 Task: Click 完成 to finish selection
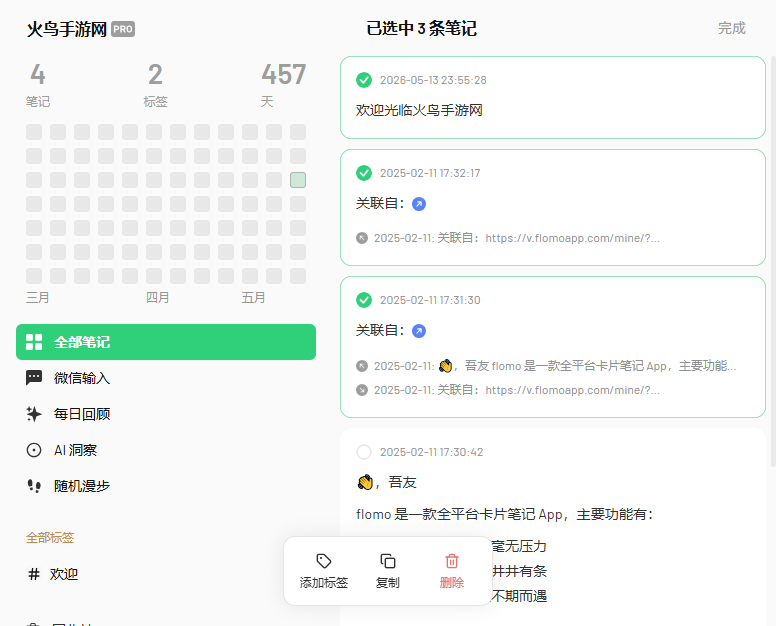click(x=731, y=28)
